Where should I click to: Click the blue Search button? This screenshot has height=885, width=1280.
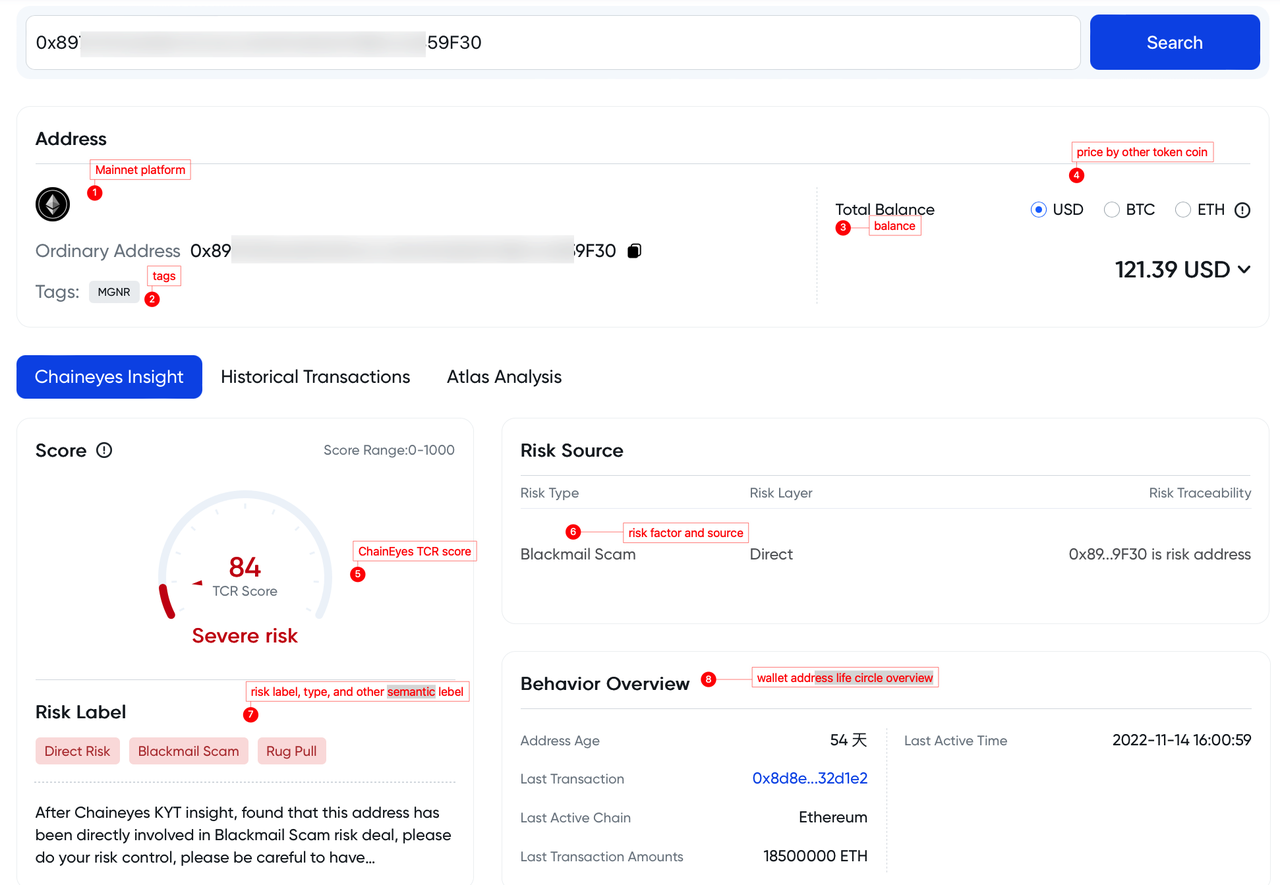click(1174, 42)
